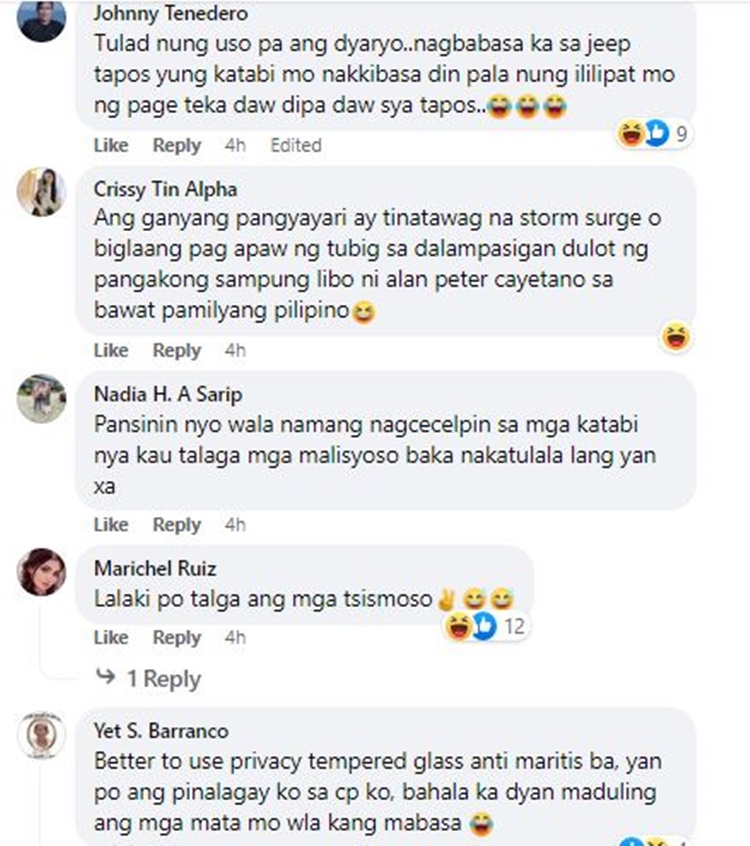
Task: Reply to Crissy Tin Alpha's comment
Action: (177, 350)
